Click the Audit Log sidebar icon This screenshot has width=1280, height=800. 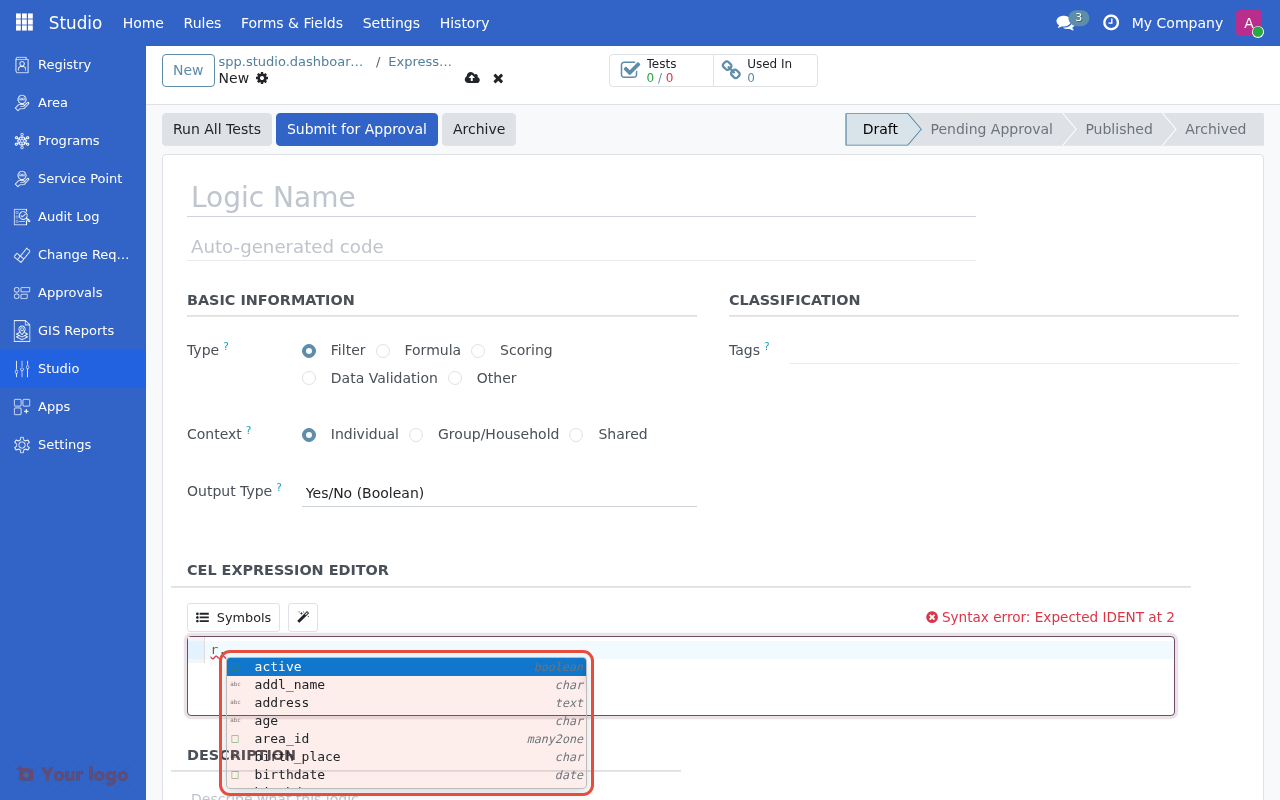[20, 216]
